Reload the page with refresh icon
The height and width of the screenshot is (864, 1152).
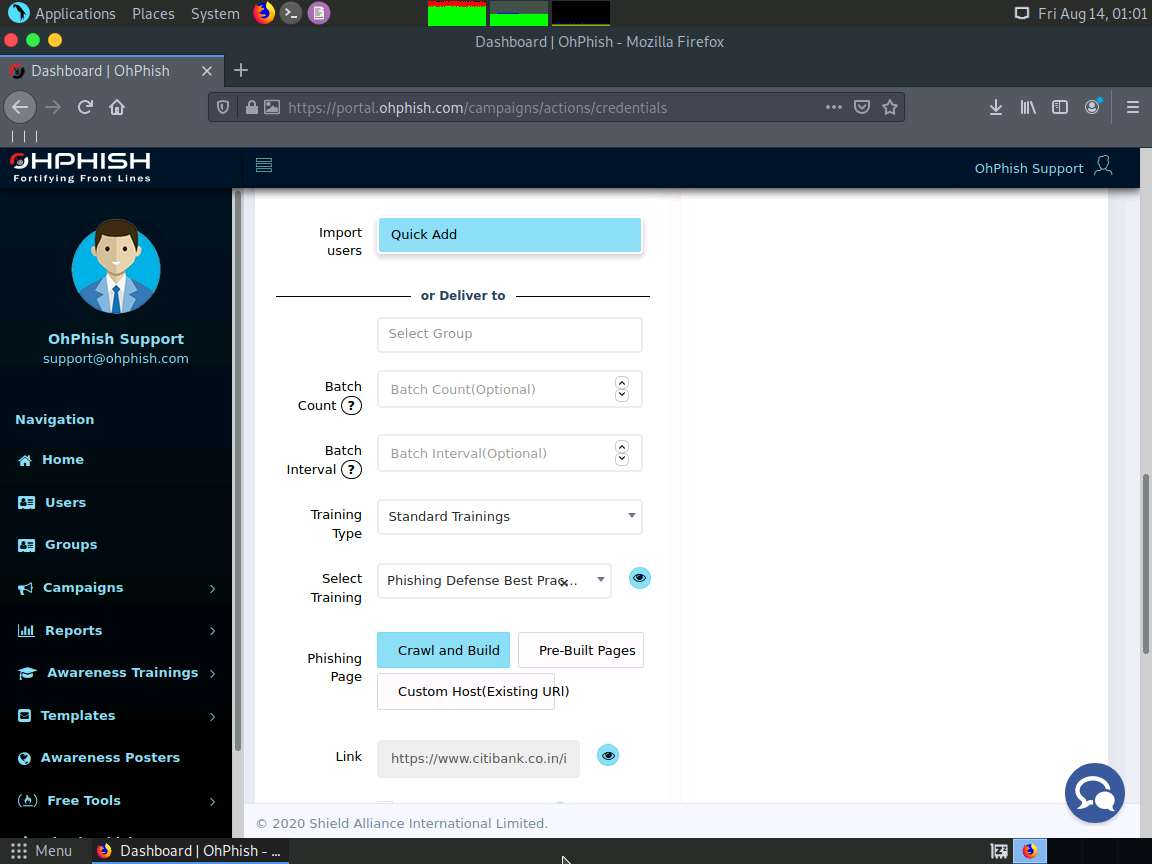coord(85,107)
